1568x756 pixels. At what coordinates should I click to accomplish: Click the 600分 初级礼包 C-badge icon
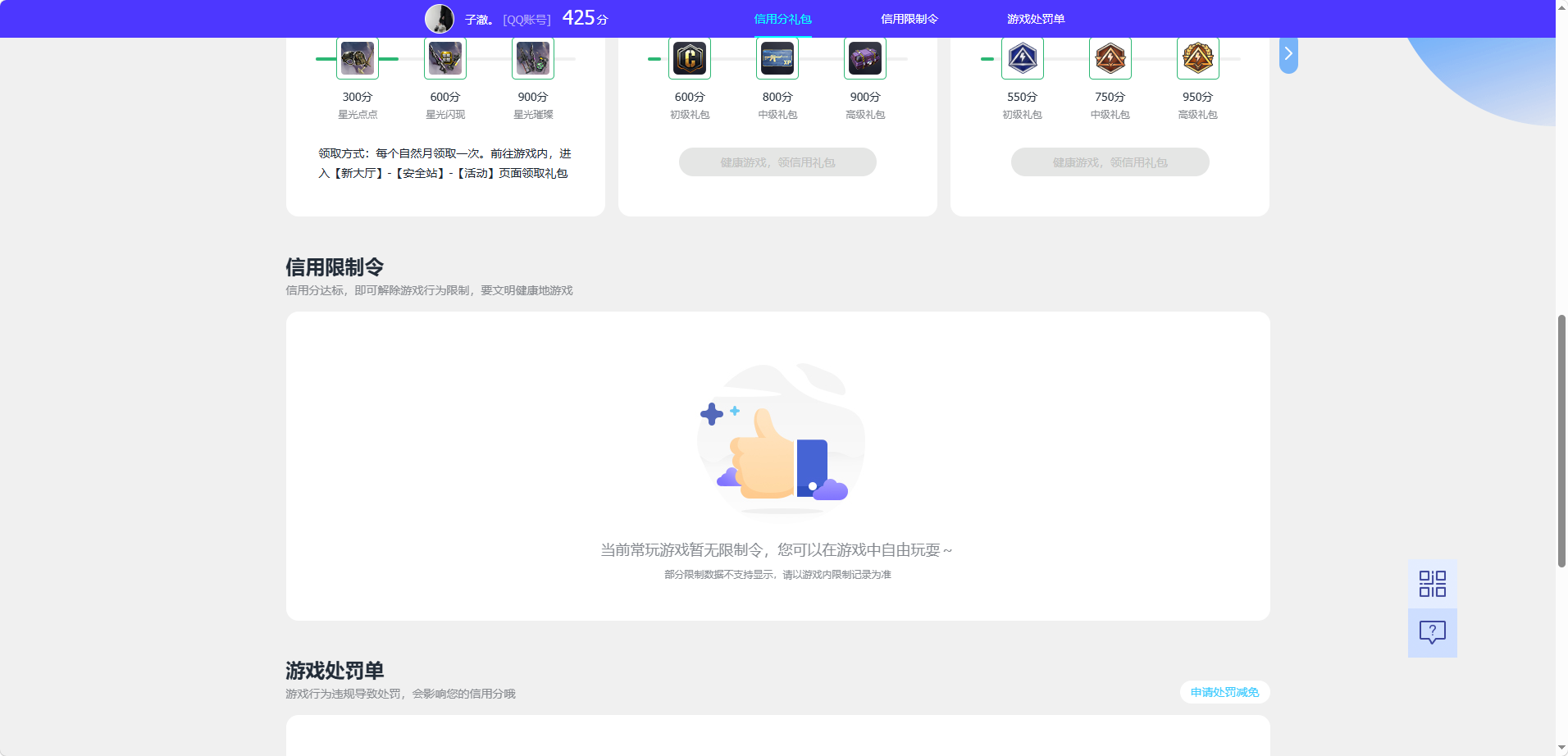tap(690, 58)
